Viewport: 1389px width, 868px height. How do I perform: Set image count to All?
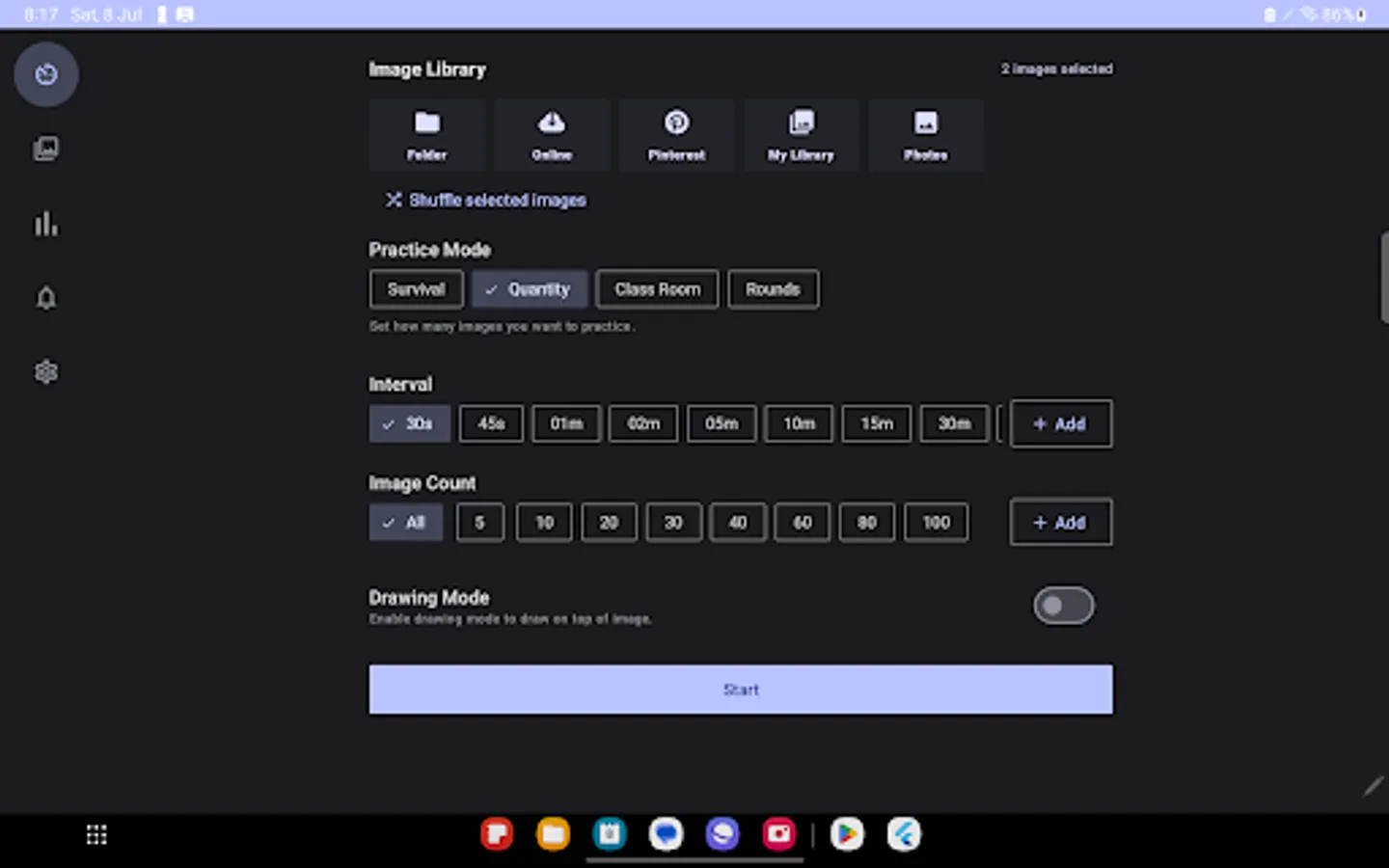tap(406, 523)
